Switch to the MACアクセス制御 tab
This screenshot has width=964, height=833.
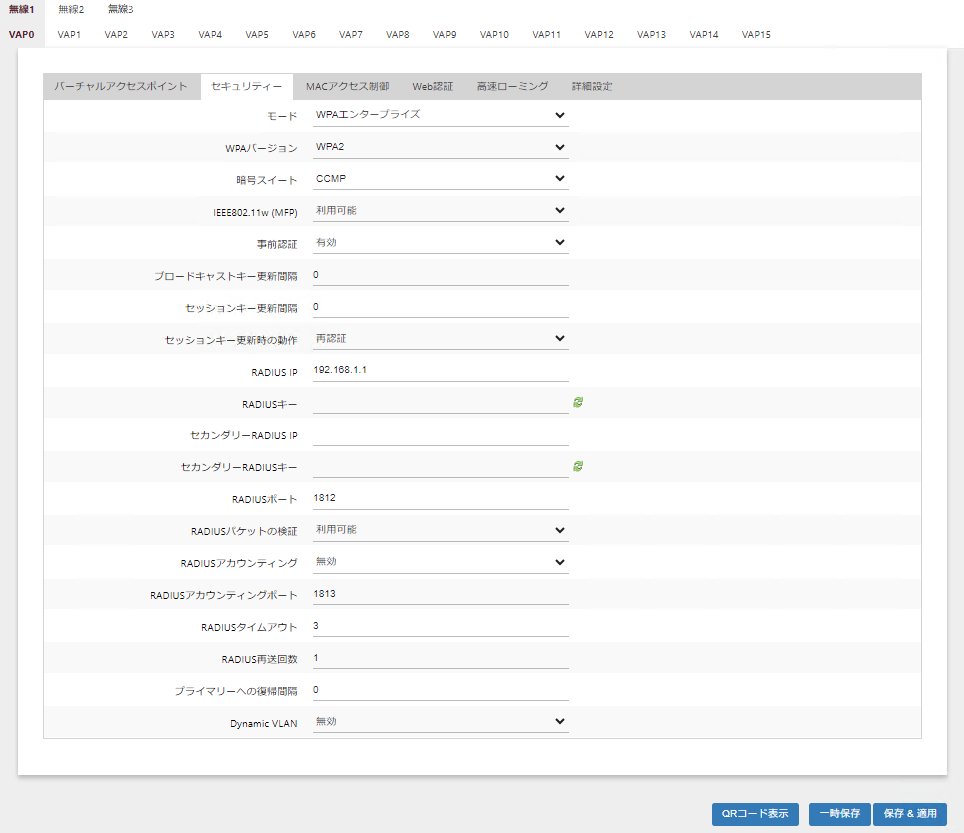coord(347,87)
